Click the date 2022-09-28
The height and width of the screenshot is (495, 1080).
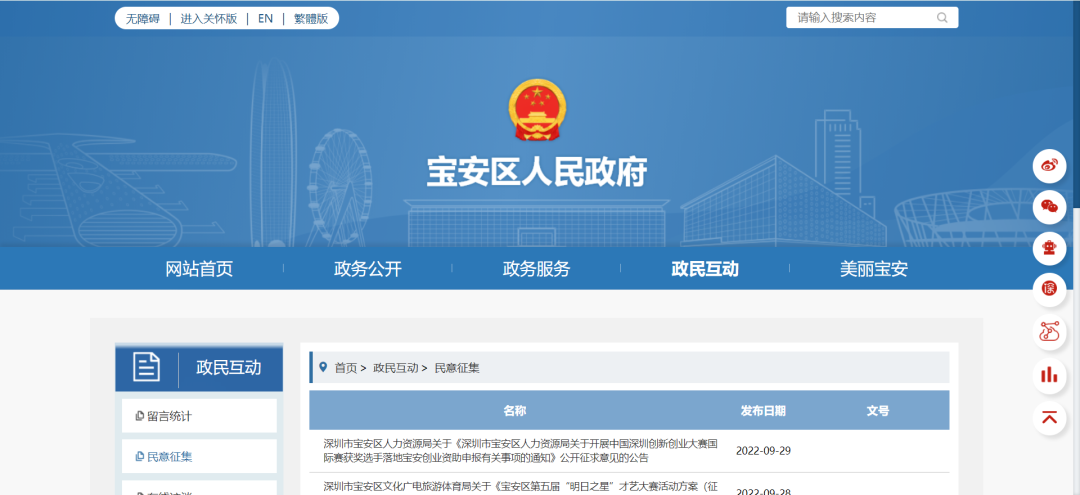coord(763,491)
